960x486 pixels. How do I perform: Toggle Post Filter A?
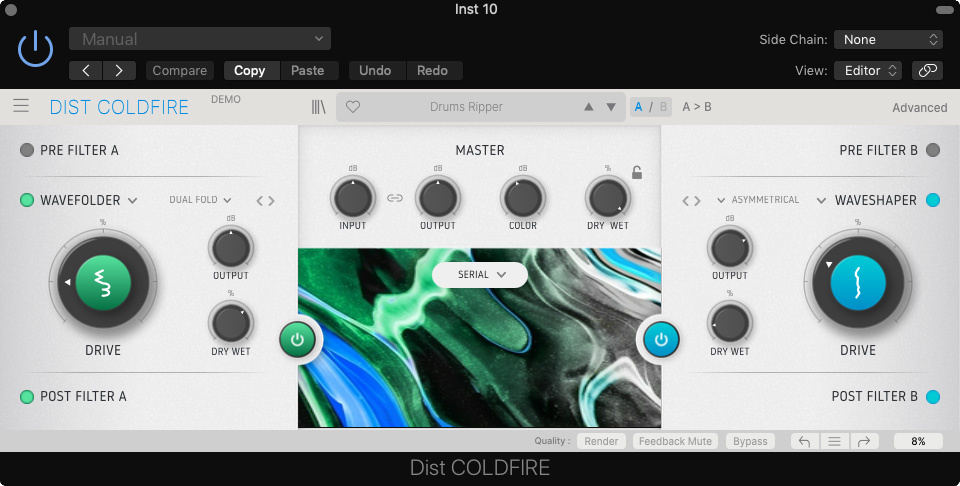tap(27, 397)
